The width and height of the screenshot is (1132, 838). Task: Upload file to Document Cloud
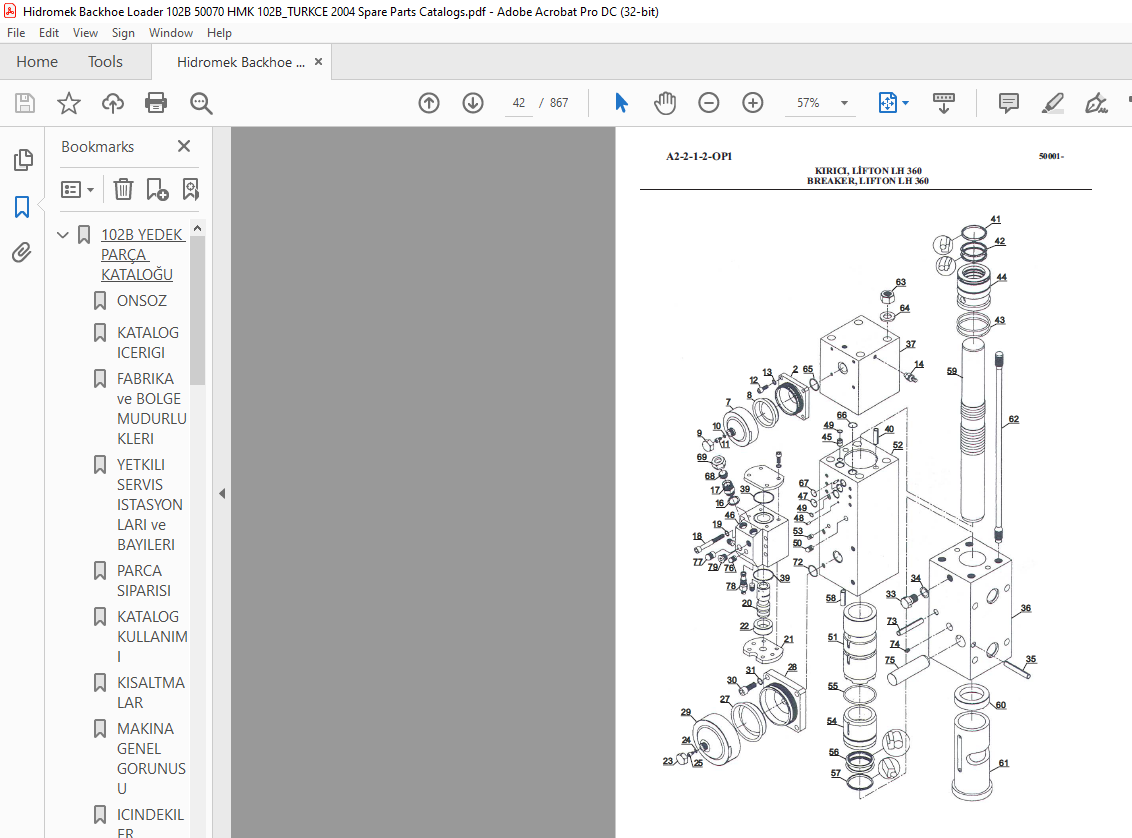pos(113,103)
